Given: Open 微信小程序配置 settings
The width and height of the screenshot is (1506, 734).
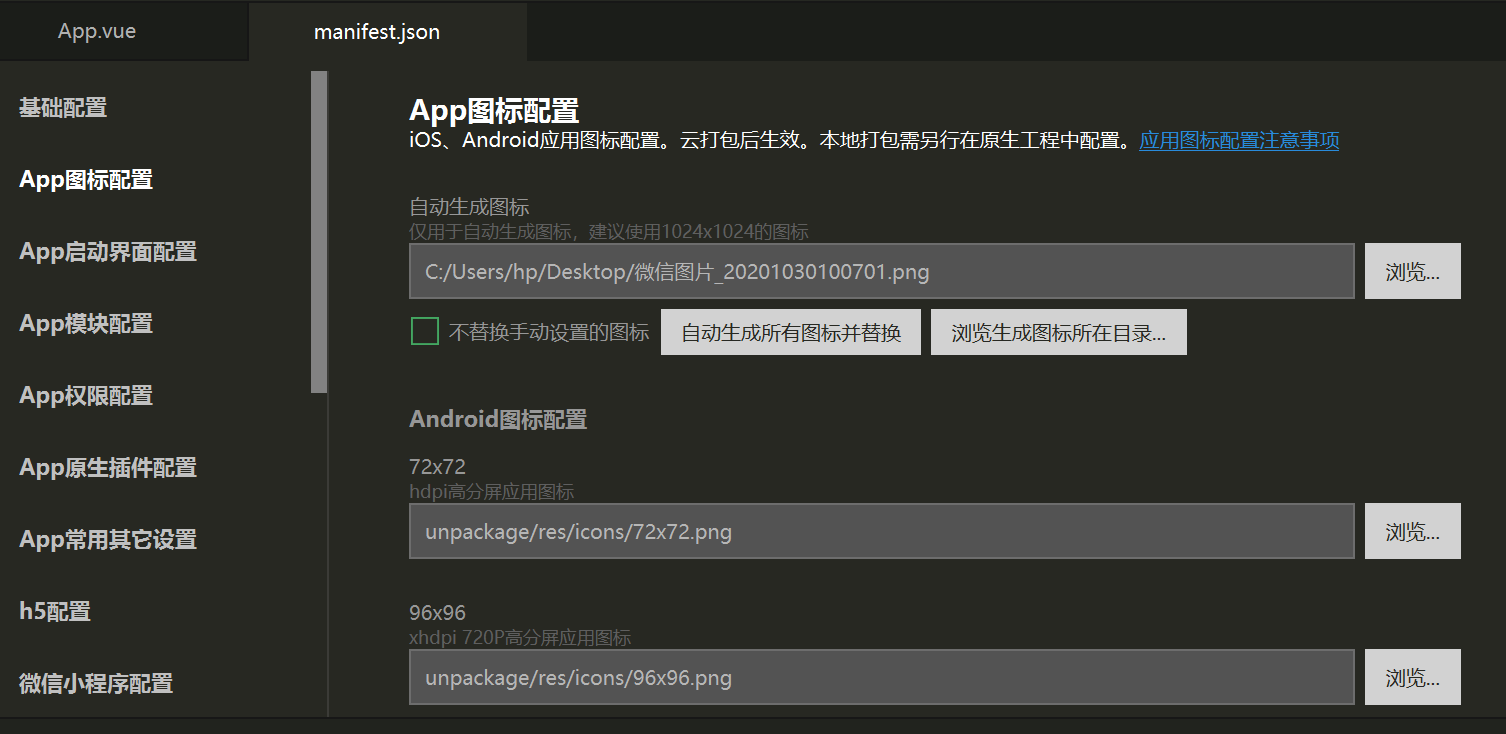Looking at the screenshot, I should (93, 683).
